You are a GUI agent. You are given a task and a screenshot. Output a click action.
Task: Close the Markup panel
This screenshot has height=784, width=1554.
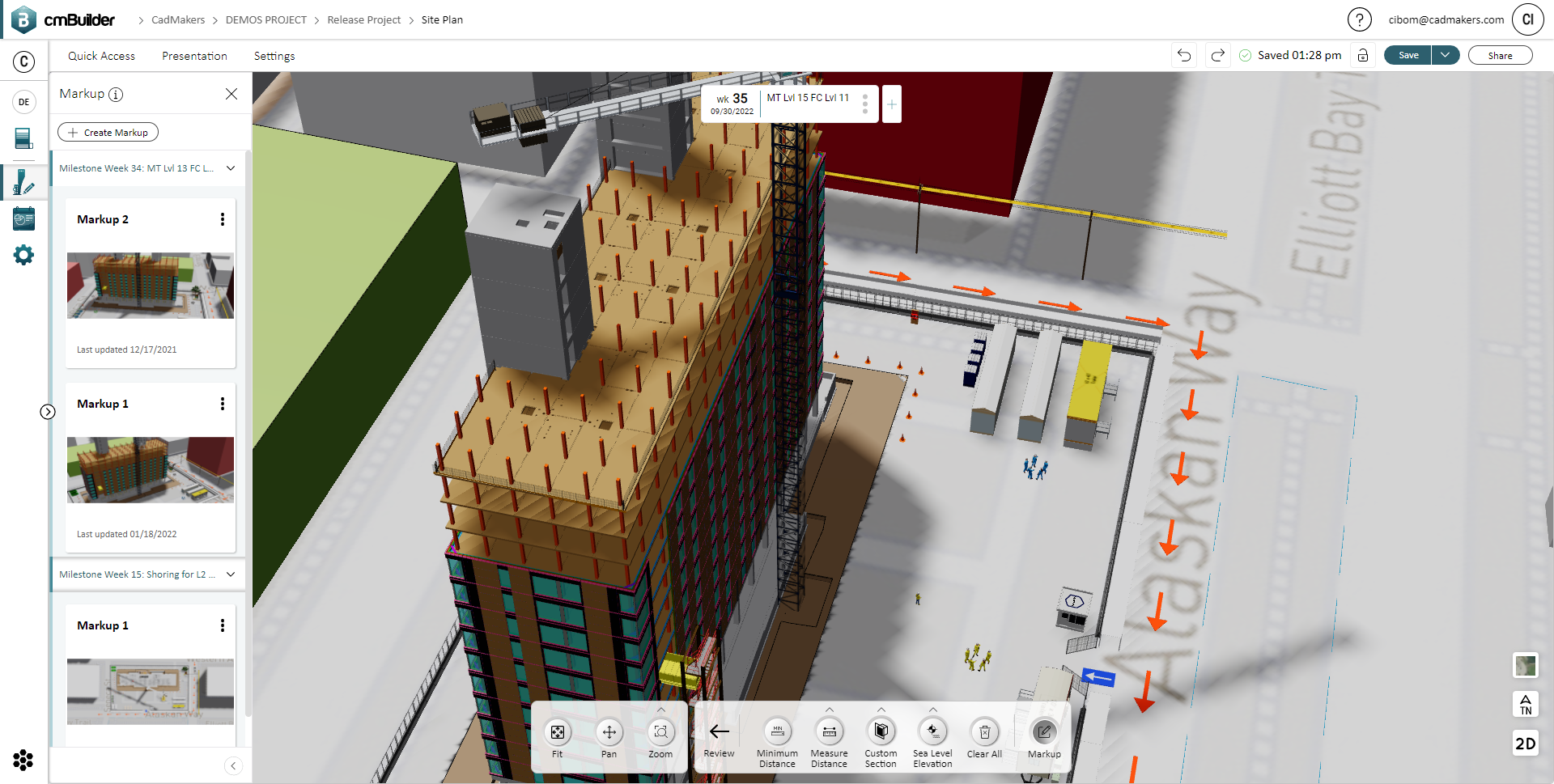[231, 94]
